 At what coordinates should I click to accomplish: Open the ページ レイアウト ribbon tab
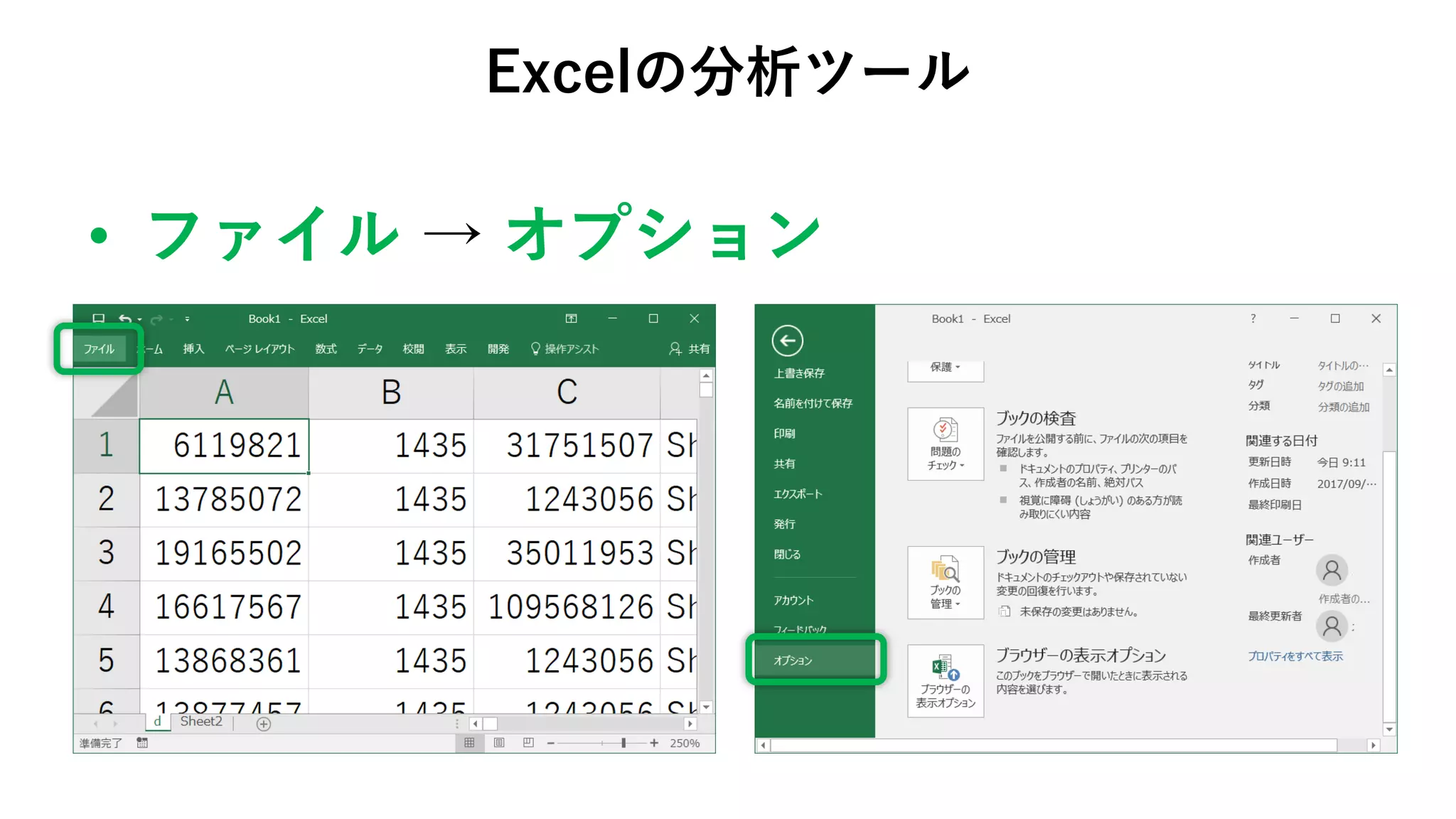[x=259, y=348]
